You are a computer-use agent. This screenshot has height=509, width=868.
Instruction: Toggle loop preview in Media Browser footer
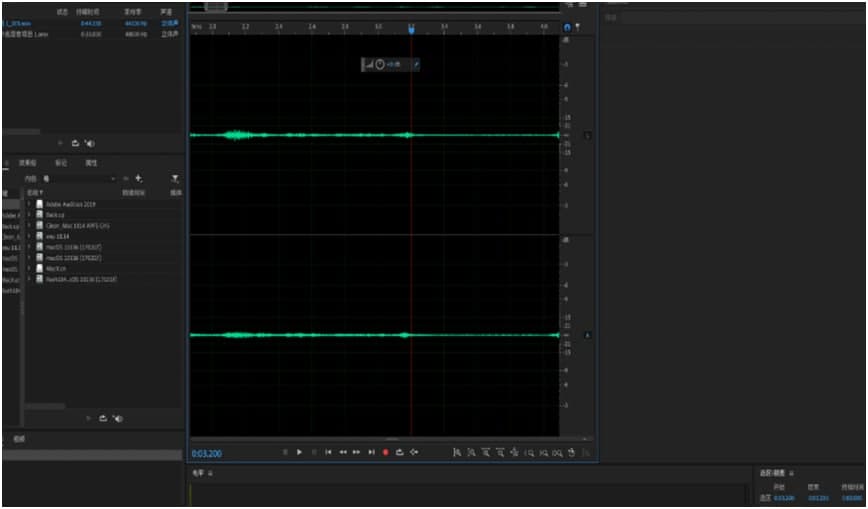click(x=103, y=419)
